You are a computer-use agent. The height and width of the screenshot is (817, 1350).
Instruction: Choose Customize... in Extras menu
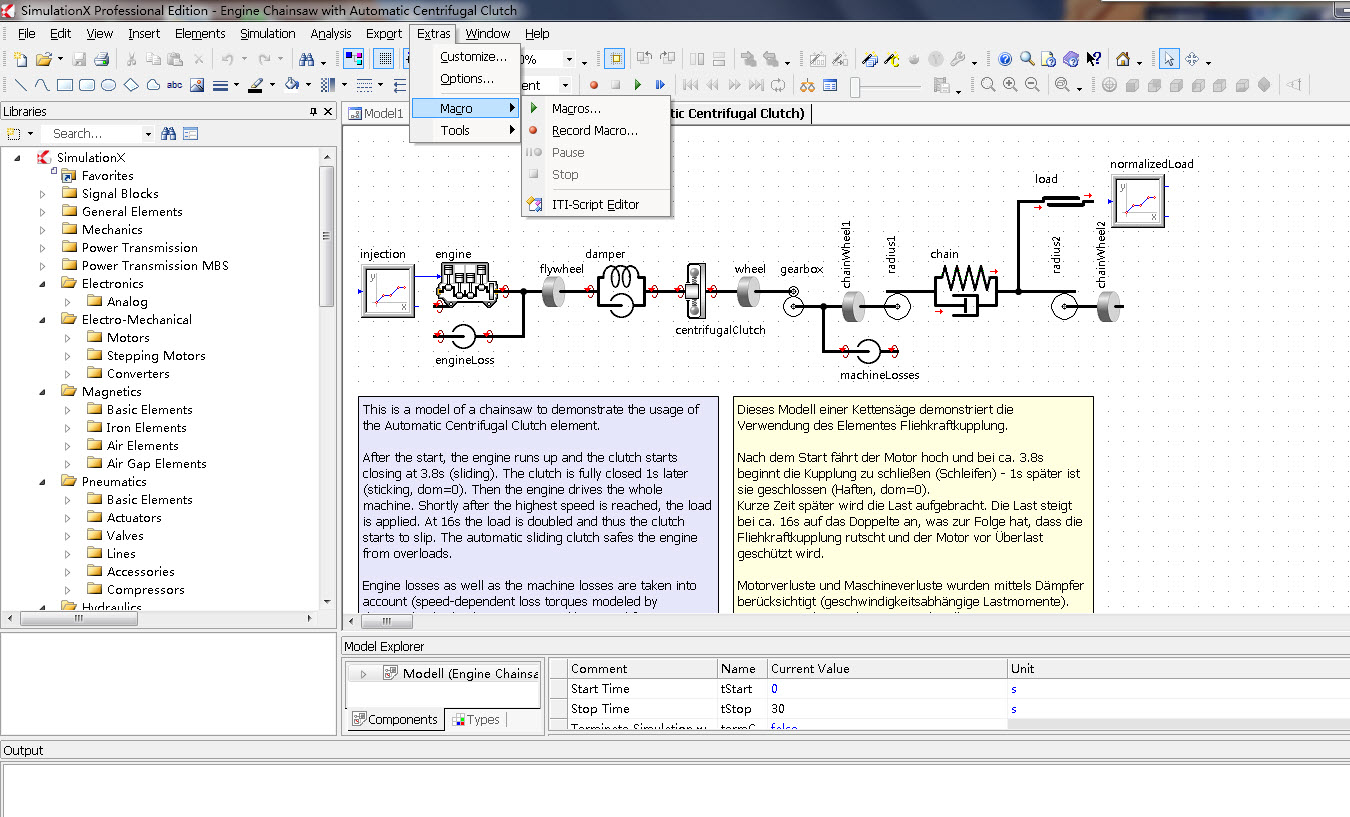pos(474,57)
